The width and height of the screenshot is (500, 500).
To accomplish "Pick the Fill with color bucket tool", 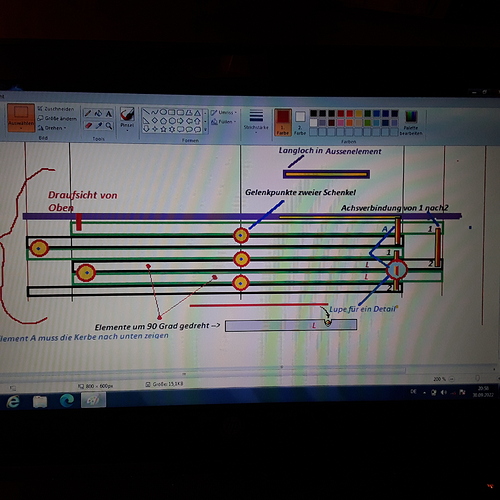I will 98,113.
